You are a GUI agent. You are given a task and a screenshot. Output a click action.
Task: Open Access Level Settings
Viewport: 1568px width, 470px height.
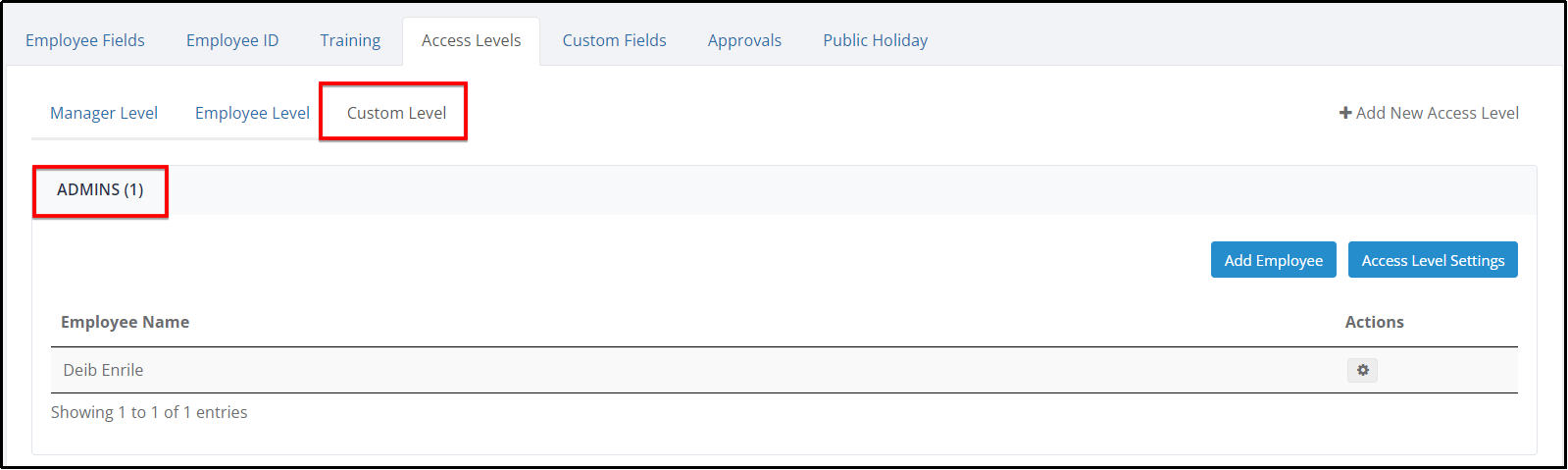(1433, 260)
